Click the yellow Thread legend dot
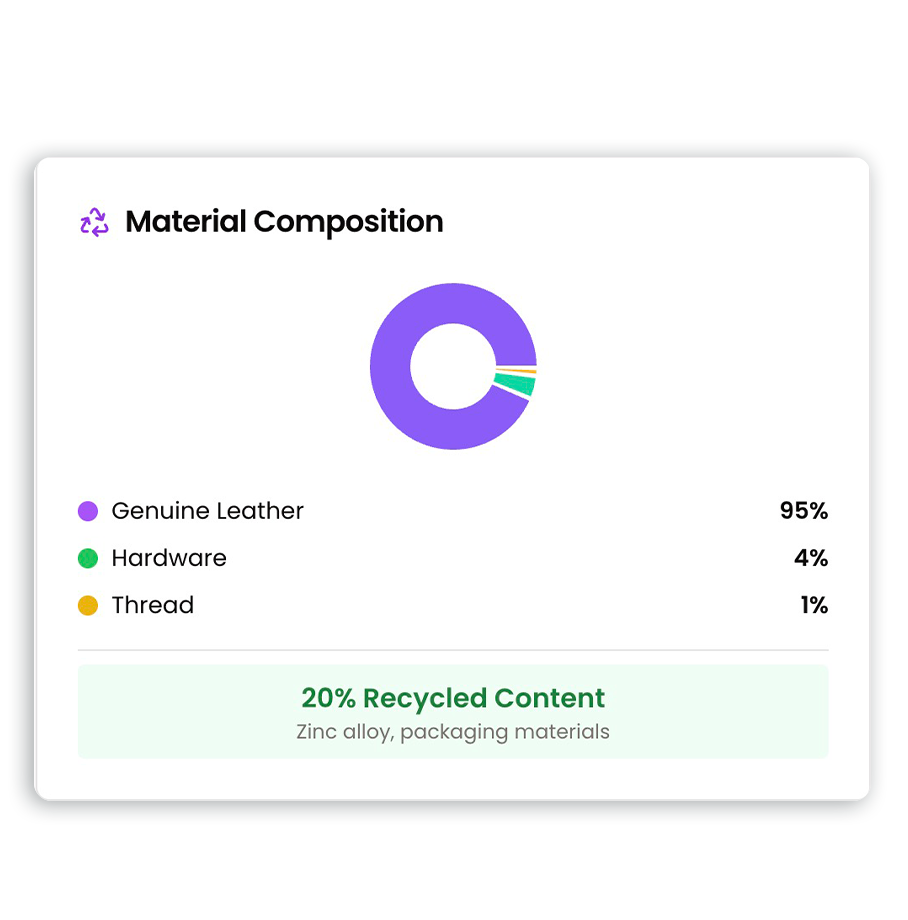This screenshot has height=920, width=908. pos(88,605)
